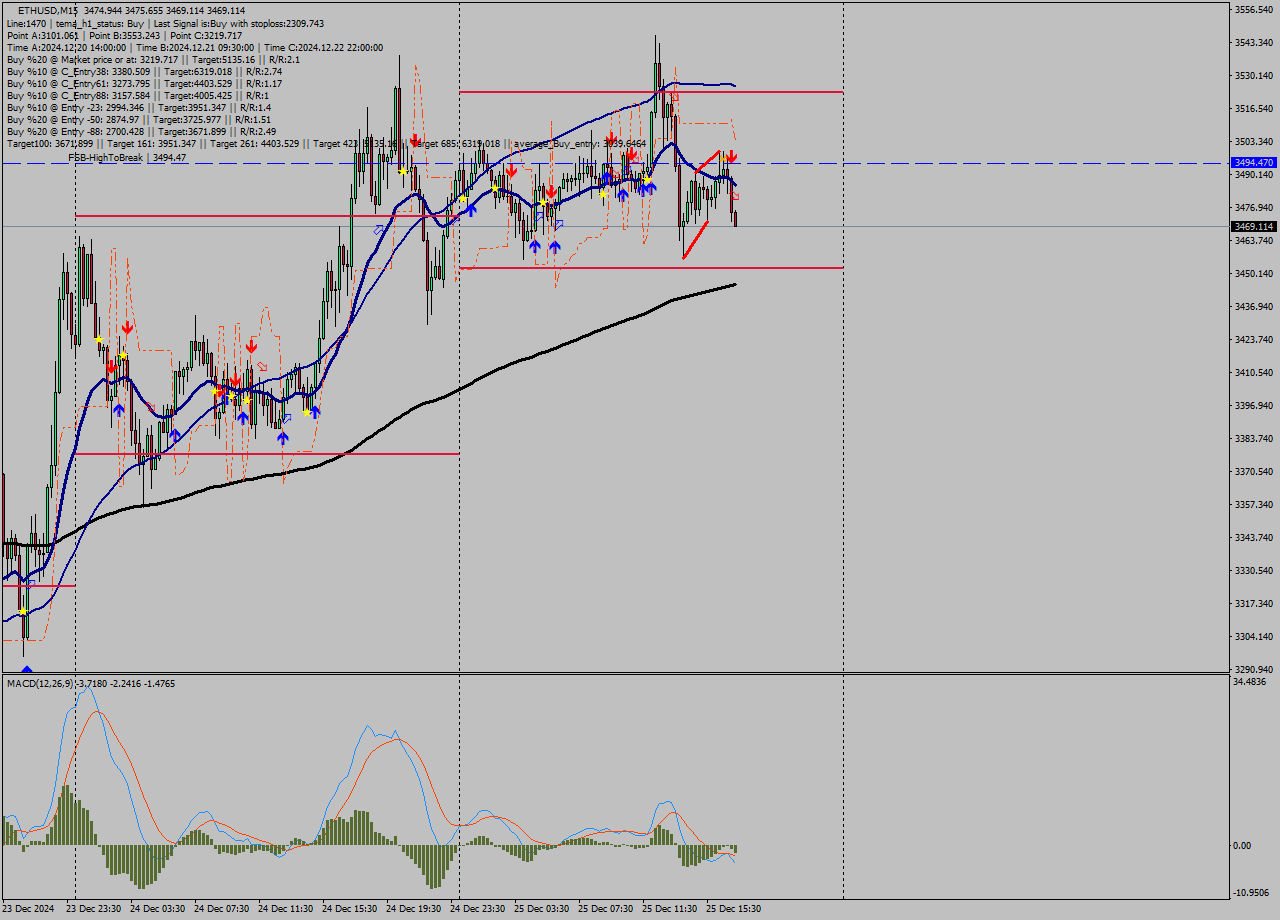Click the 3330.540 price scale label
Viewport: 1280px width, 920px height.
point(1254,570)
